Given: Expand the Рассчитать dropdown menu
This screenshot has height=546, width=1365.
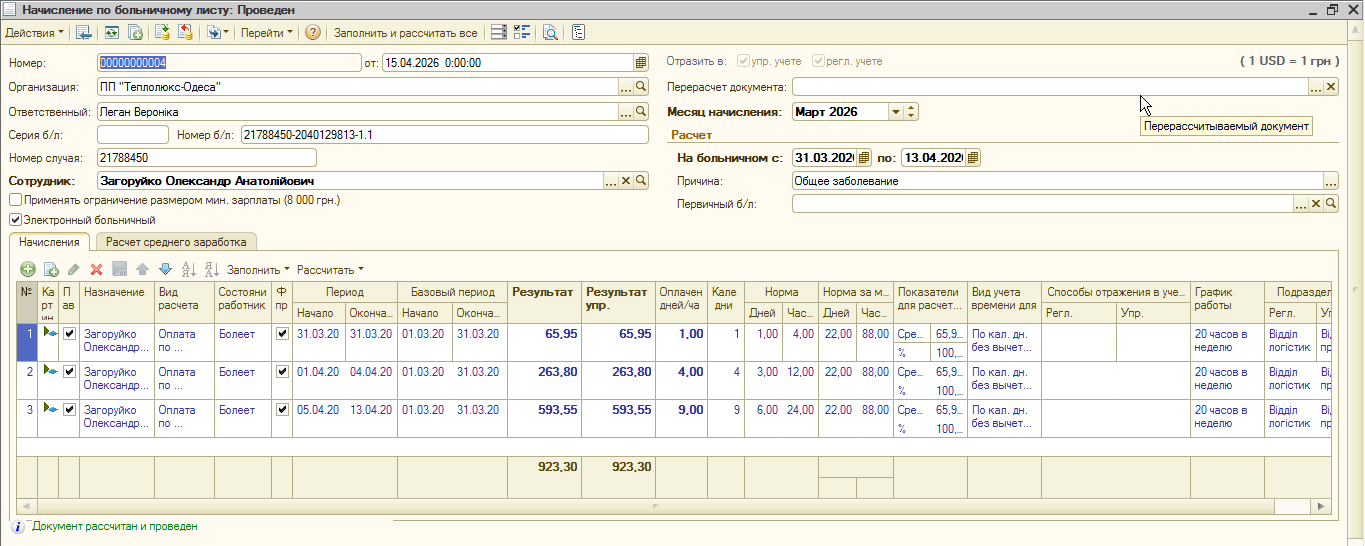Looking at the screenshot, I should (x=330, y=269).
